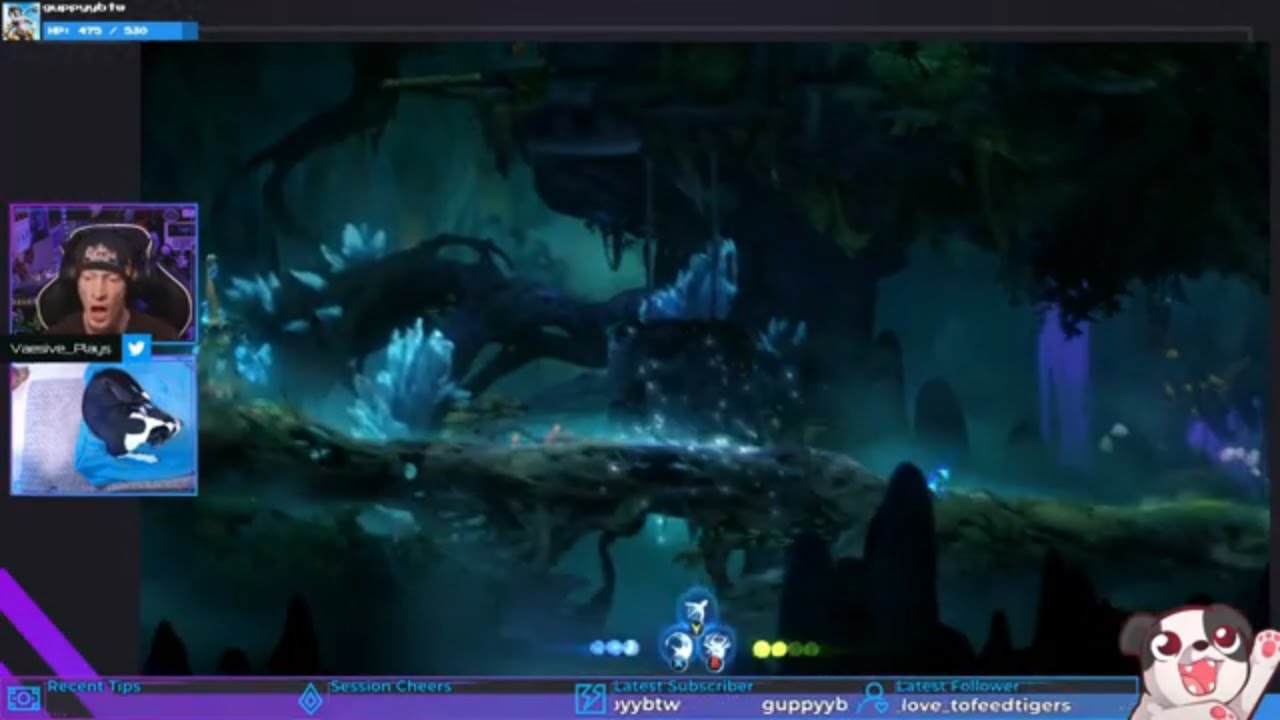The height and width of the screenshot is (720, 1280).
Task: Click subscriber name guppyyb
Action: tap(805, 705)
